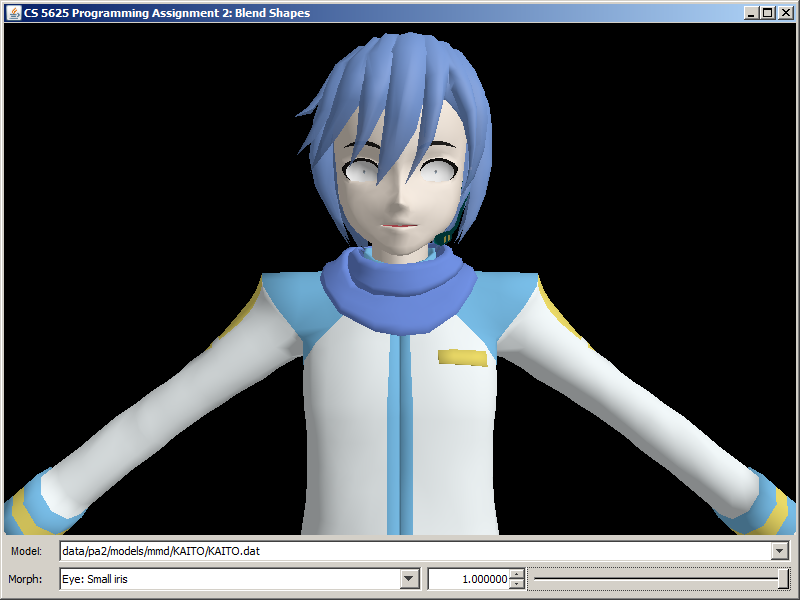
Task: Increase morph weight with spinner up arrow
Action: point(516,574)
